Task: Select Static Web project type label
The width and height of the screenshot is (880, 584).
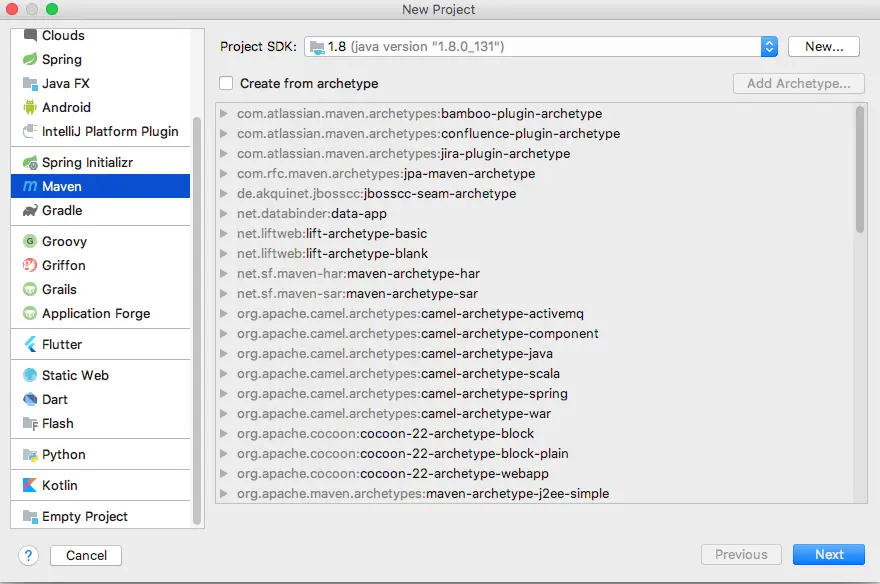Action: 75,375
